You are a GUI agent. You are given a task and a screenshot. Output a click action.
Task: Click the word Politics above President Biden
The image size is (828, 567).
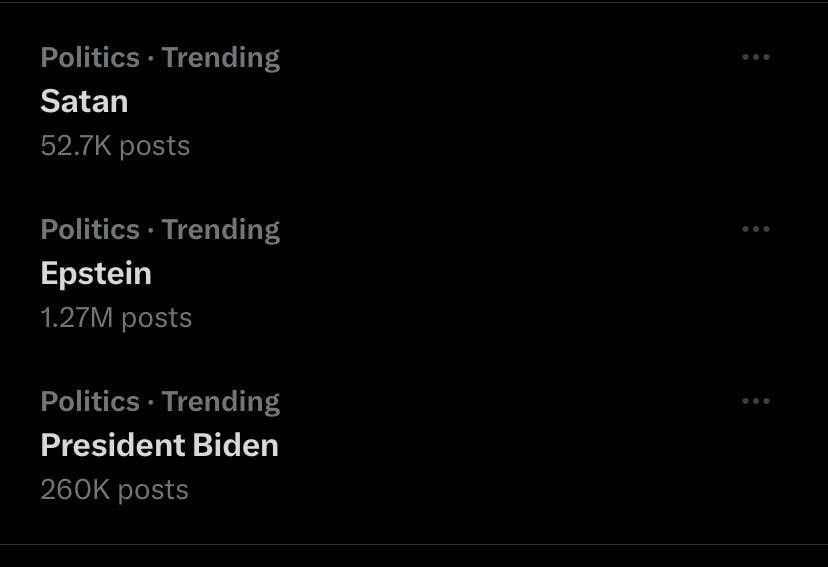click(89, 402)
